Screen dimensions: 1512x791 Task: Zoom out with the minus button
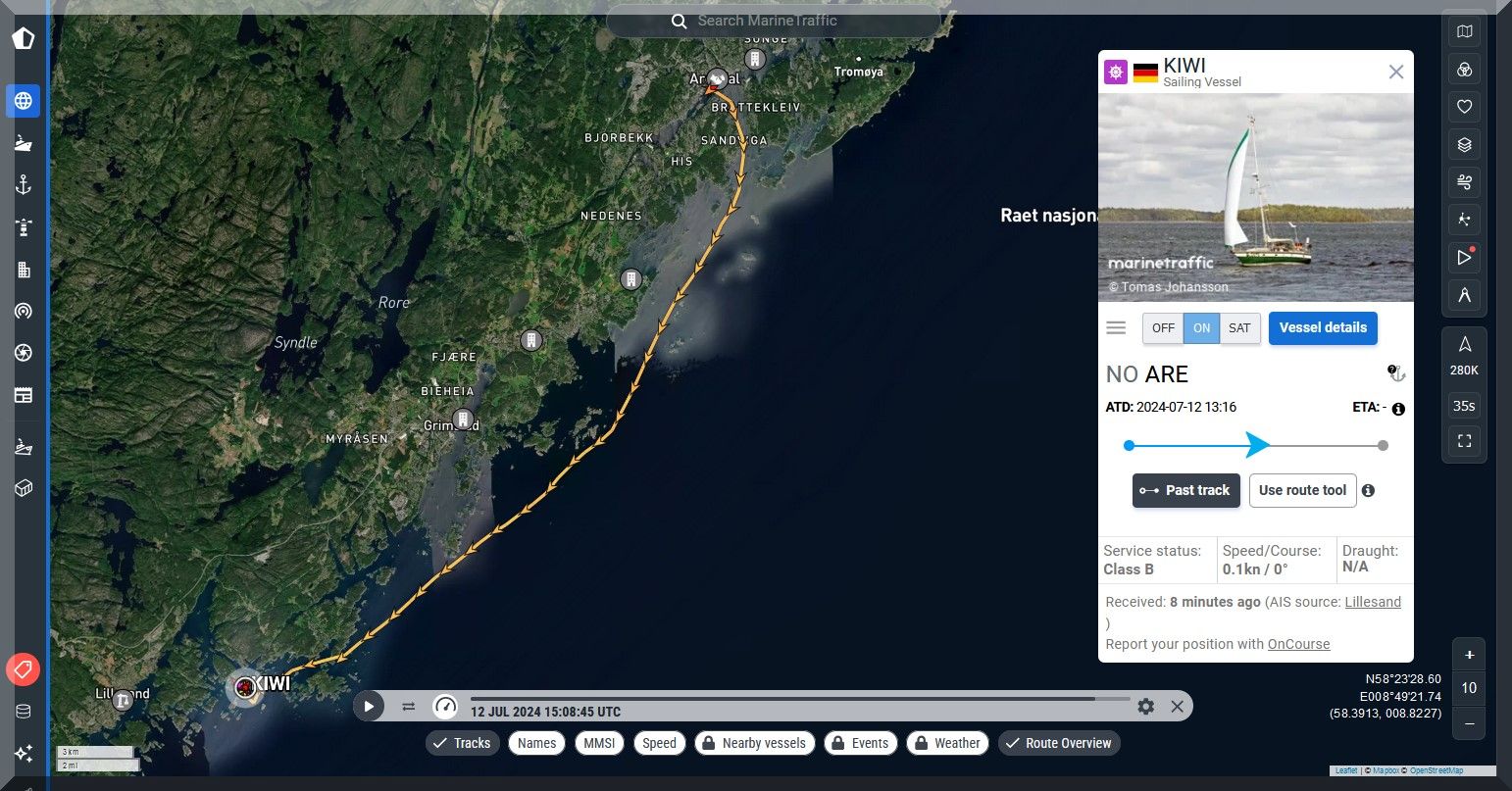tap(1469, 723)
